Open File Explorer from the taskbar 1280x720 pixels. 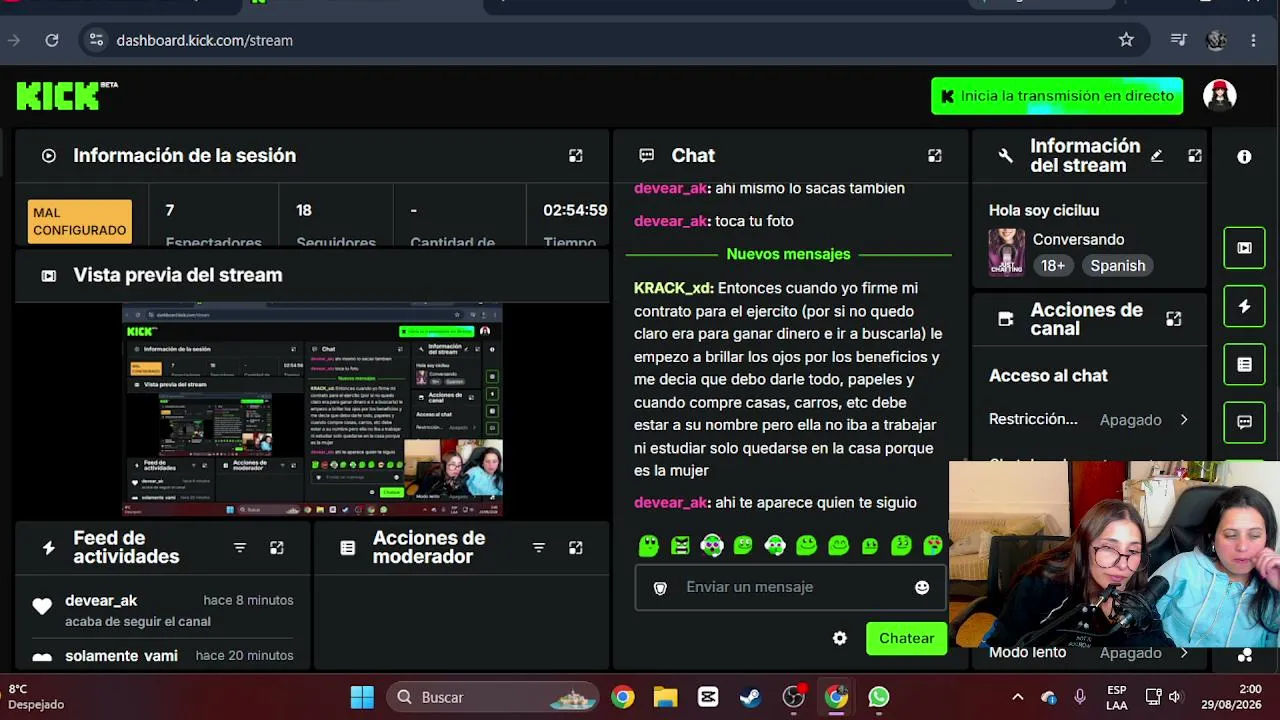tap(665, 697)
